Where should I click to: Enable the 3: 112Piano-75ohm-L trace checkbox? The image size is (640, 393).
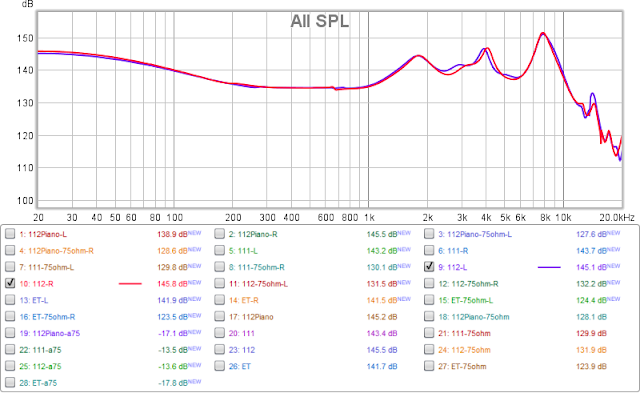click(x=429, y=234)
